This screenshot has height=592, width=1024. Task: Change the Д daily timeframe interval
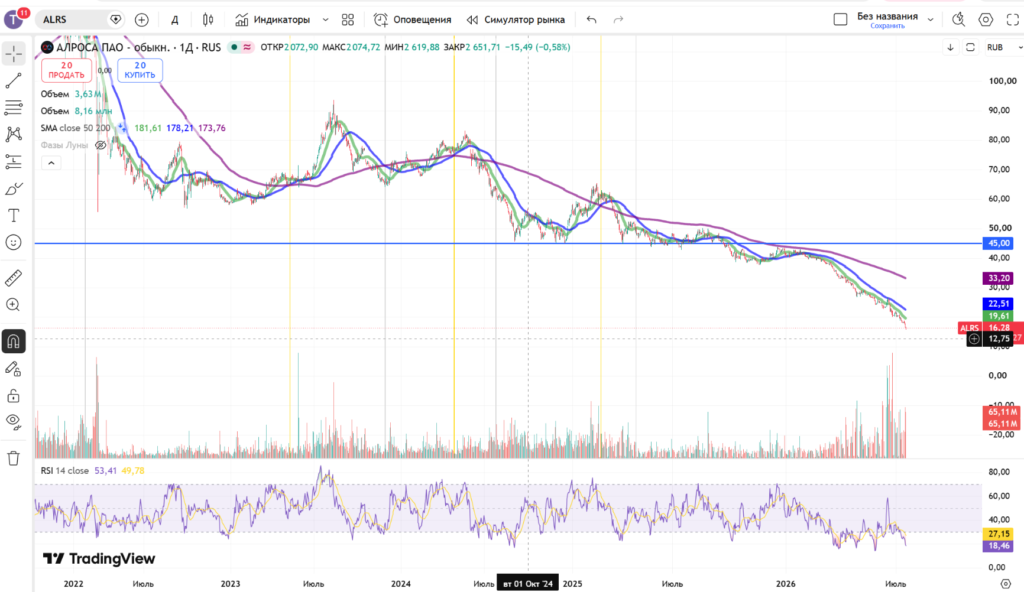[x=175, y=20]
